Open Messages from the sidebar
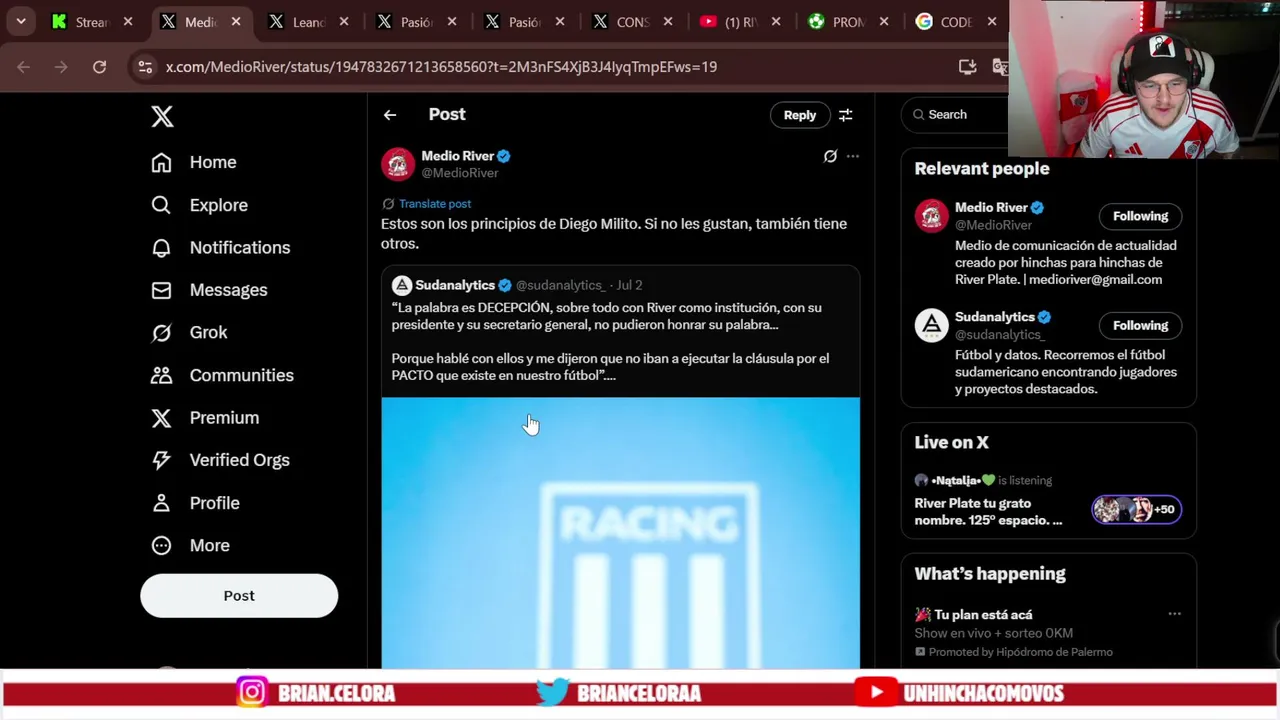The image size is (1280, 720). (x=209, y=290)
